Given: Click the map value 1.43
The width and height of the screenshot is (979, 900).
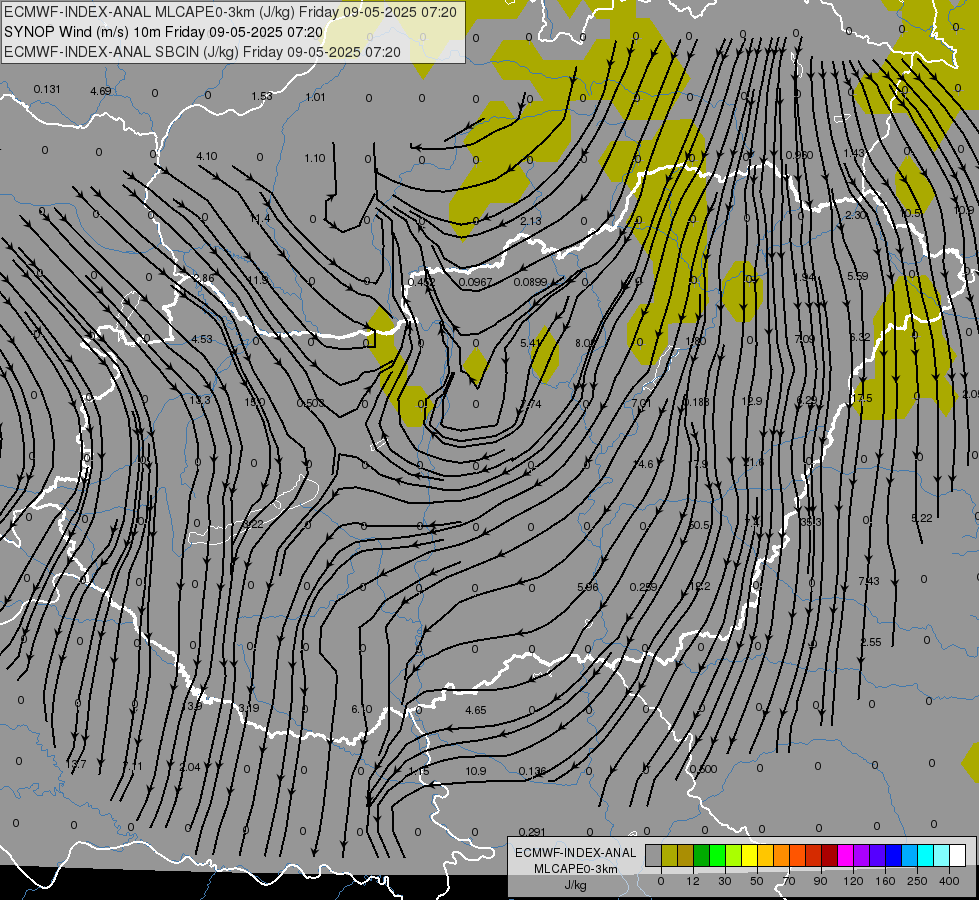Looking at the screenshot, I should (854, 154).
